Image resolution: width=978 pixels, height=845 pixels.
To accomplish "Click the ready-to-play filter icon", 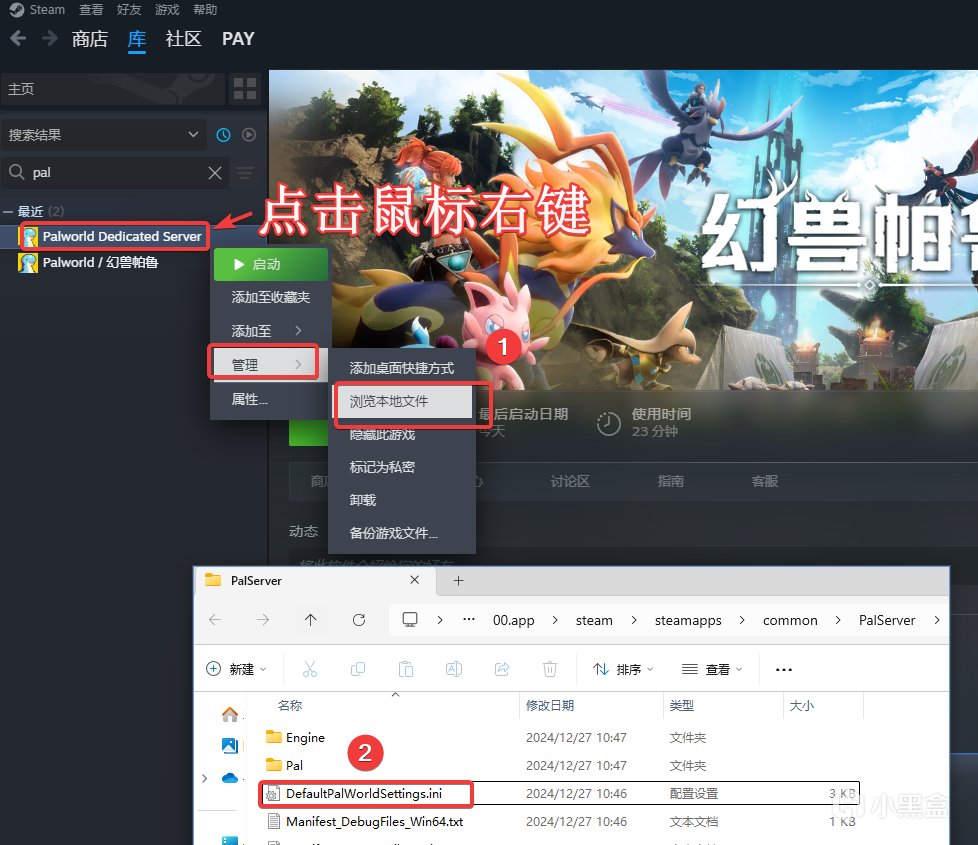I will pyautogui.click(x=249, y=135).
